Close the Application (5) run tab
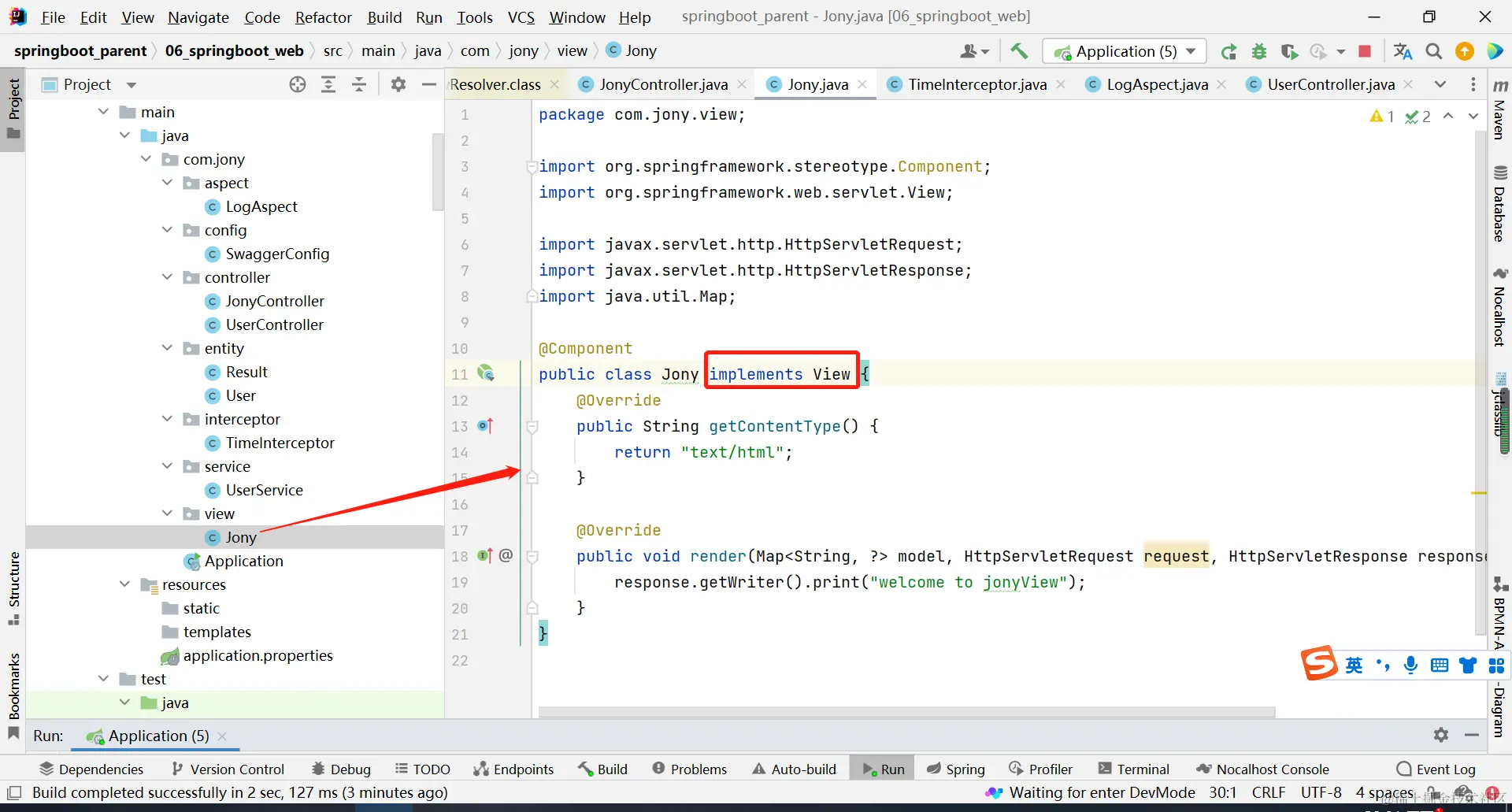1512x812 pixels. pyautogui.click(x=222, y=736)
